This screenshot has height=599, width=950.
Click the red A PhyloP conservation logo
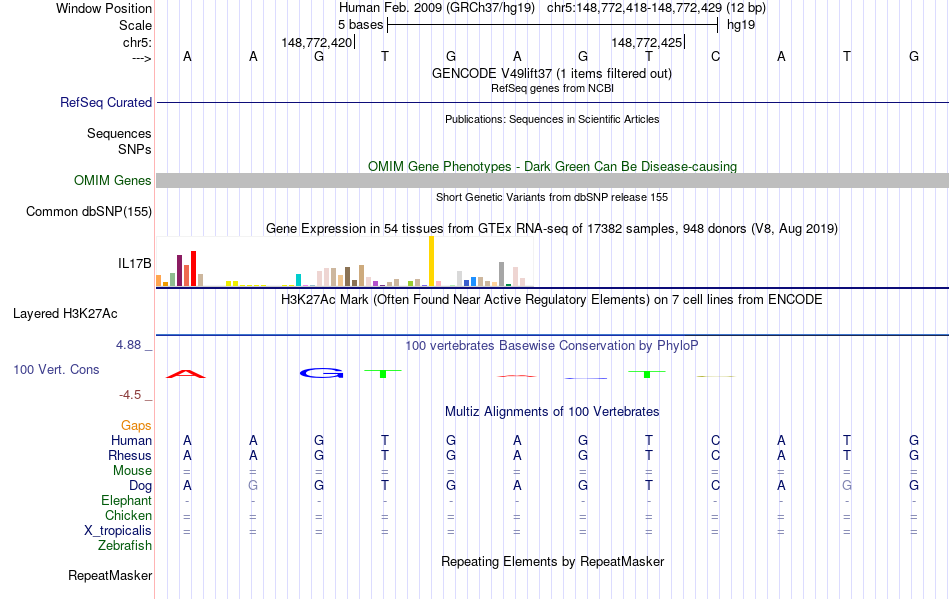tap(186, 374)
